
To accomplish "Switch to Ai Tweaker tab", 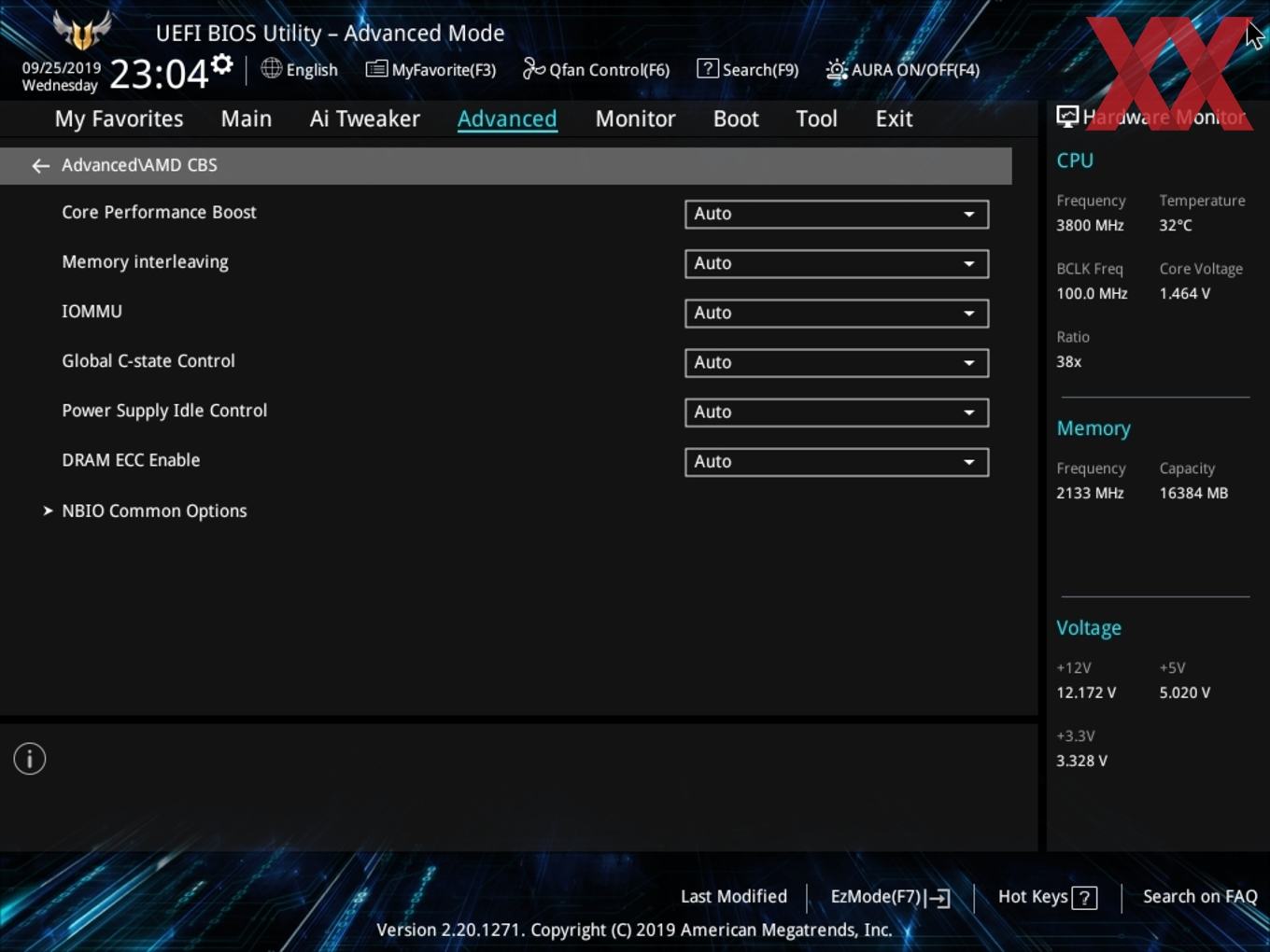I will coord(365,119).
